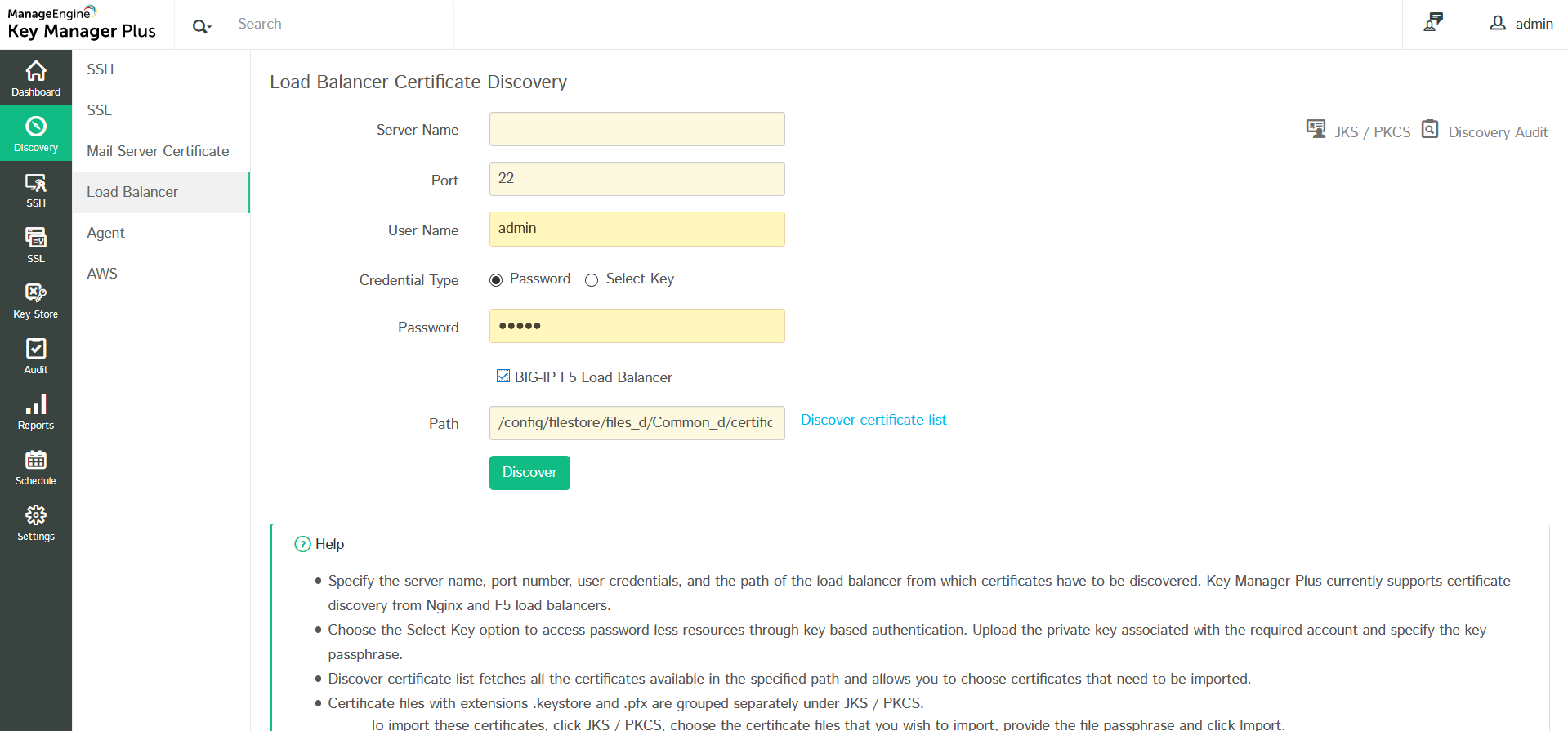The height and width of the screenshot is (731, 1568).
Task: Select Mail Server Certificate menu item
Action: (x=158, y=151)
